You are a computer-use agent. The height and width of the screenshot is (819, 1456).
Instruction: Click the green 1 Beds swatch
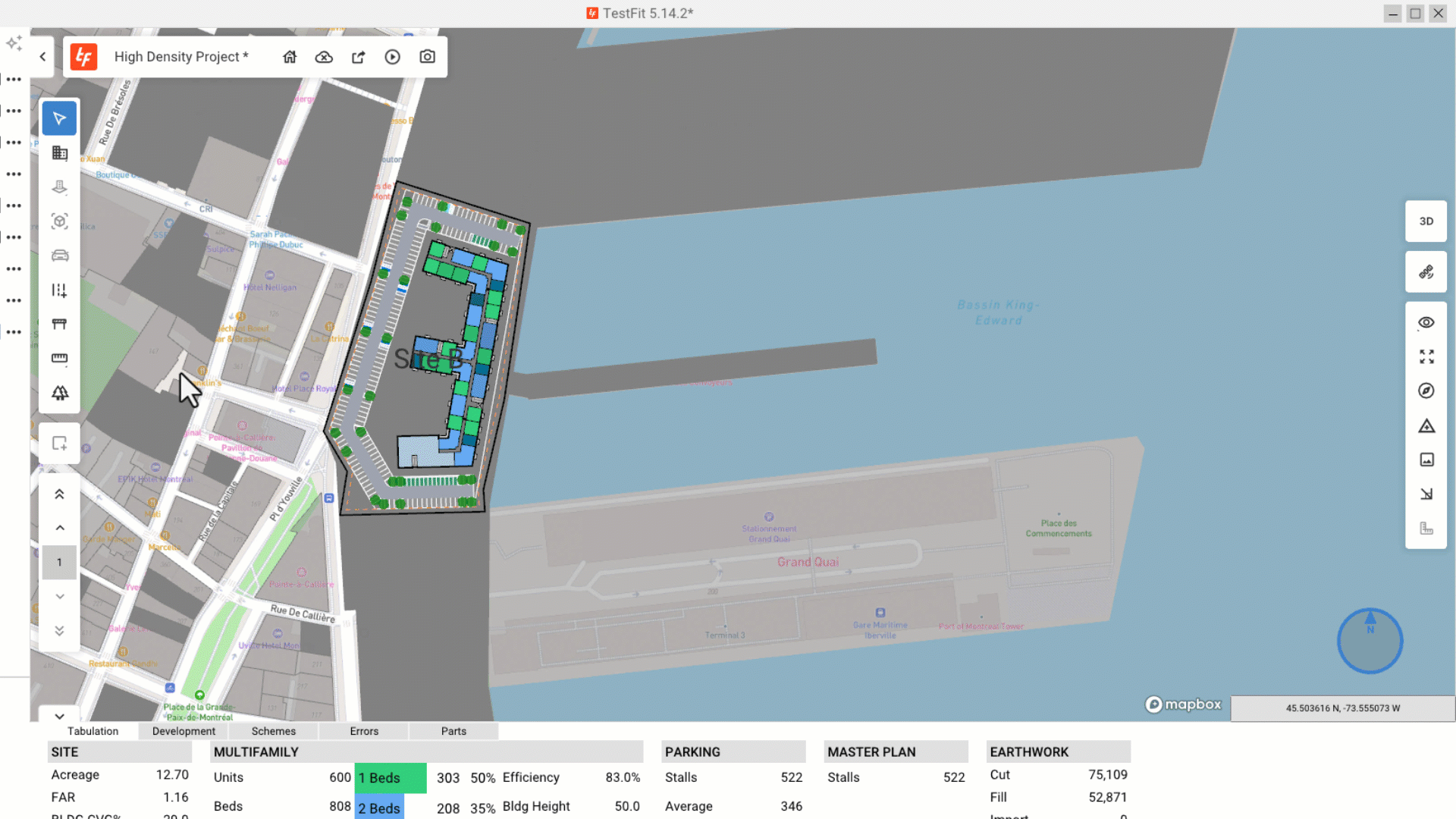(x=390, y=778)
